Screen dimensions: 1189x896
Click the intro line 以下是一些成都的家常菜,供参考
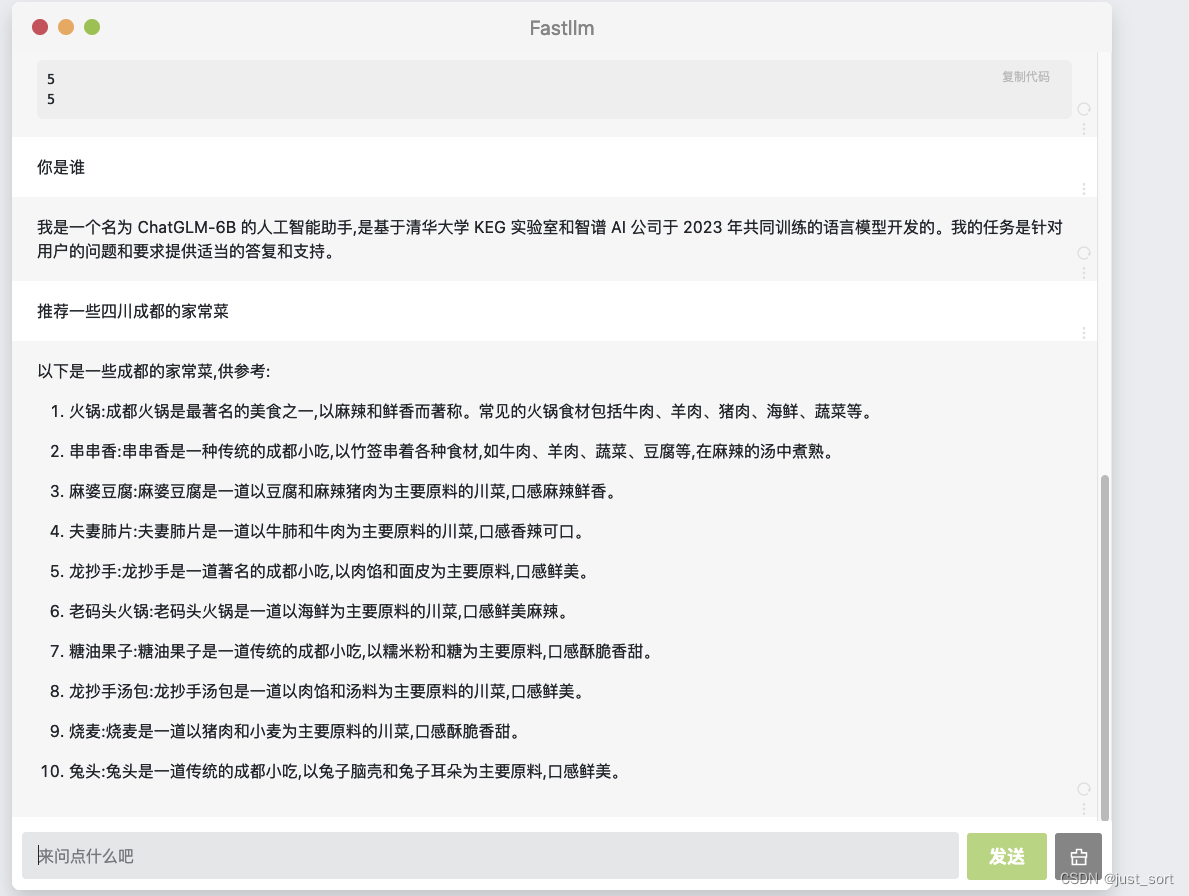(154, 371)
